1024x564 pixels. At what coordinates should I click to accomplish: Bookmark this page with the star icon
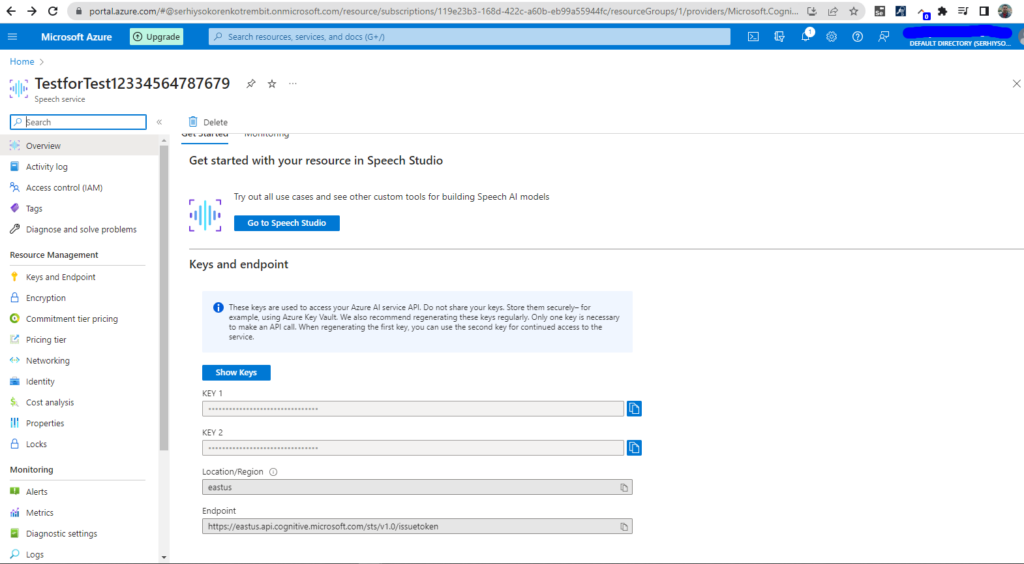(854, 11)
